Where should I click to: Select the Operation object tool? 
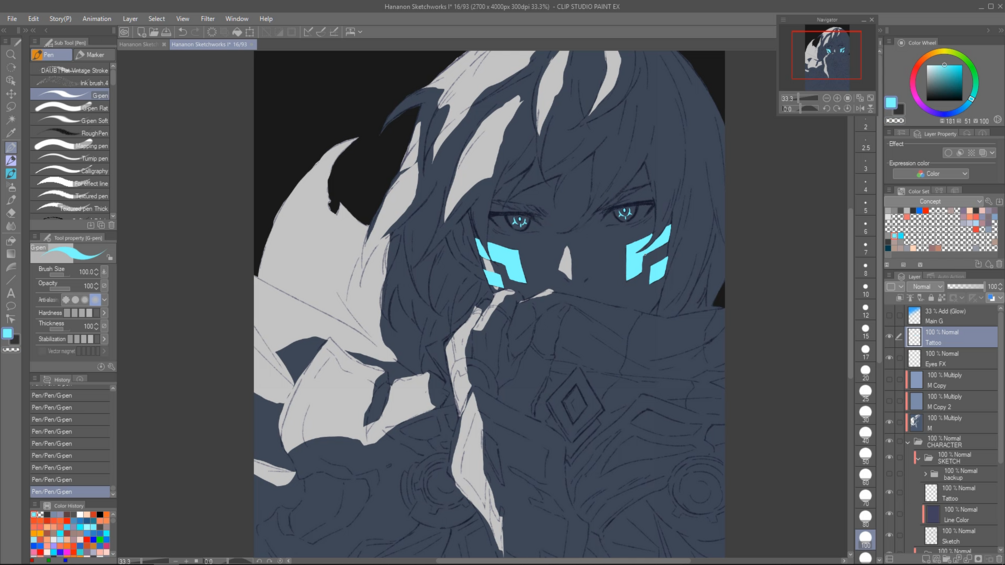tap(11, 81)
